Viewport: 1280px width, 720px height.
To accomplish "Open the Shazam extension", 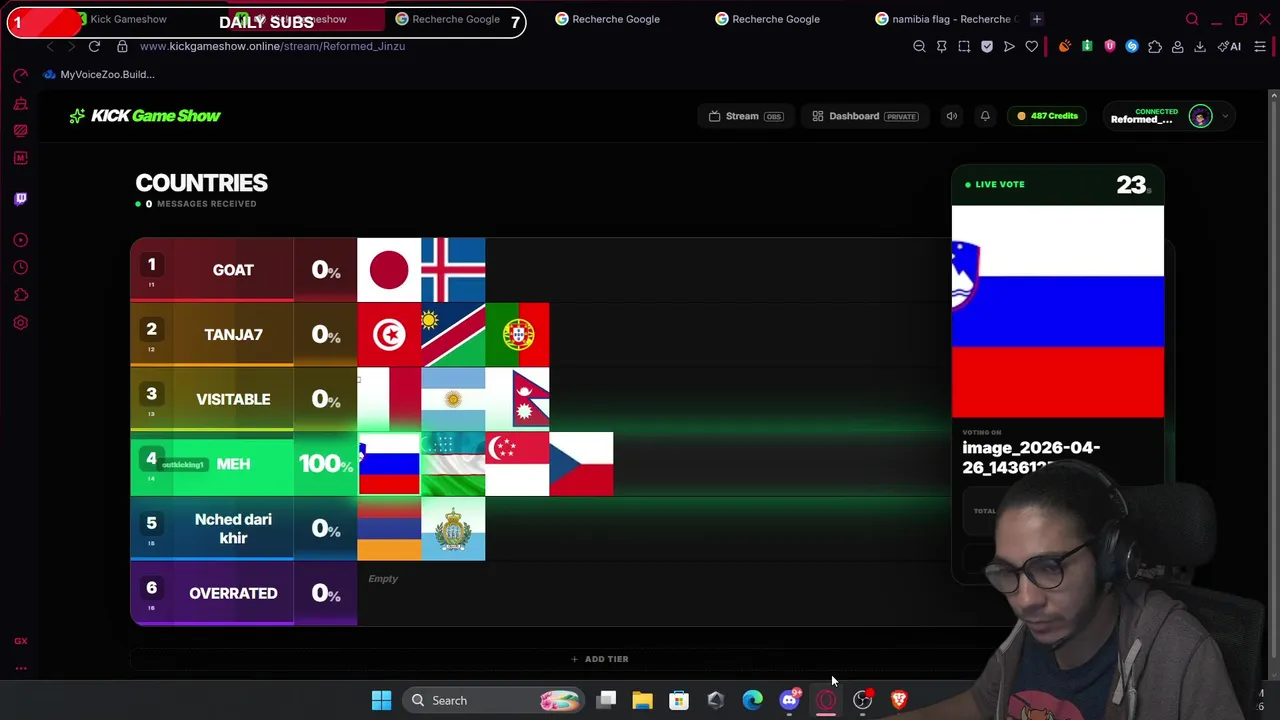I will click(1132, 46).
